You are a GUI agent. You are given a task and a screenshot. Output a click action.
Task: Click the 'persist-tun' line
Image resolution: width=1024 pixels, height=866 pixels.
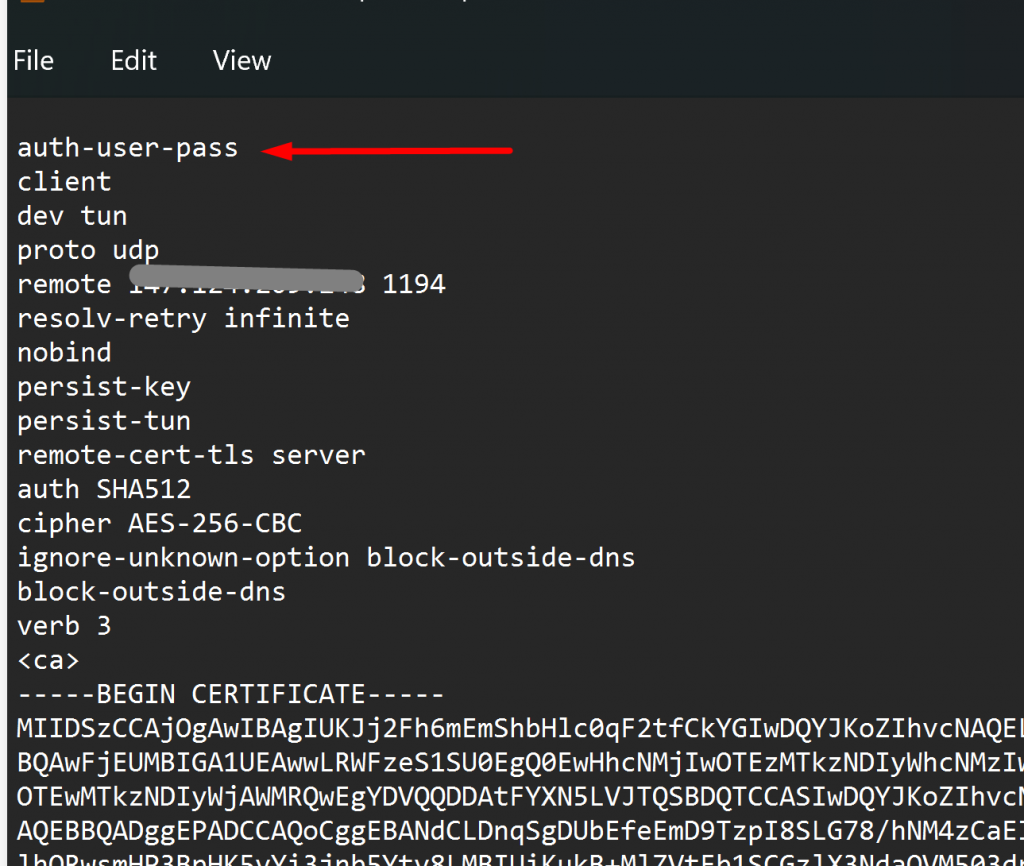tap(104, 421)
